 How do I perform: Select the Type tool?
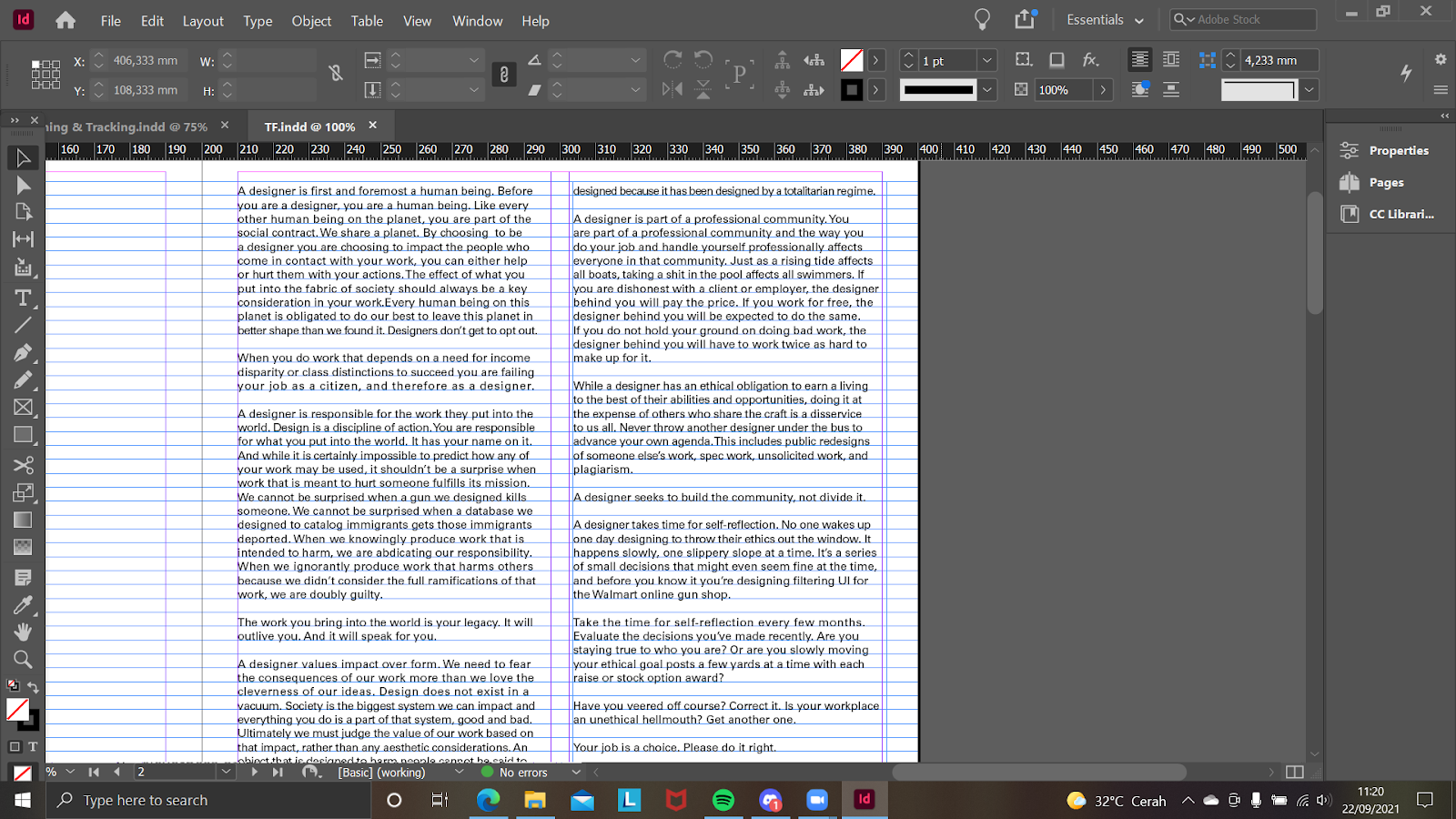point(23,298)
